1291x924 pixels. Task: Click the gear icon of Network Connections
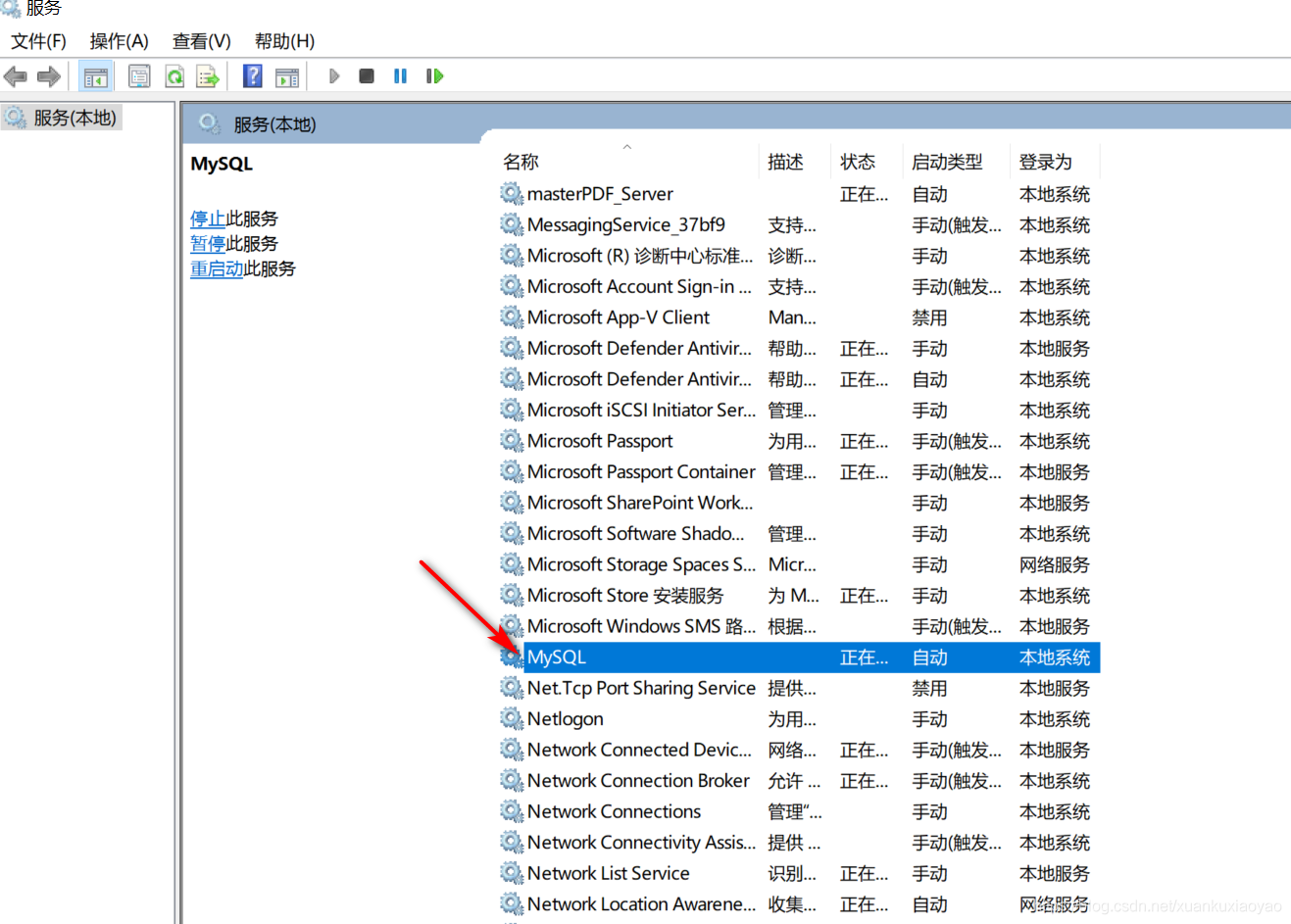[x=512, y=811]
